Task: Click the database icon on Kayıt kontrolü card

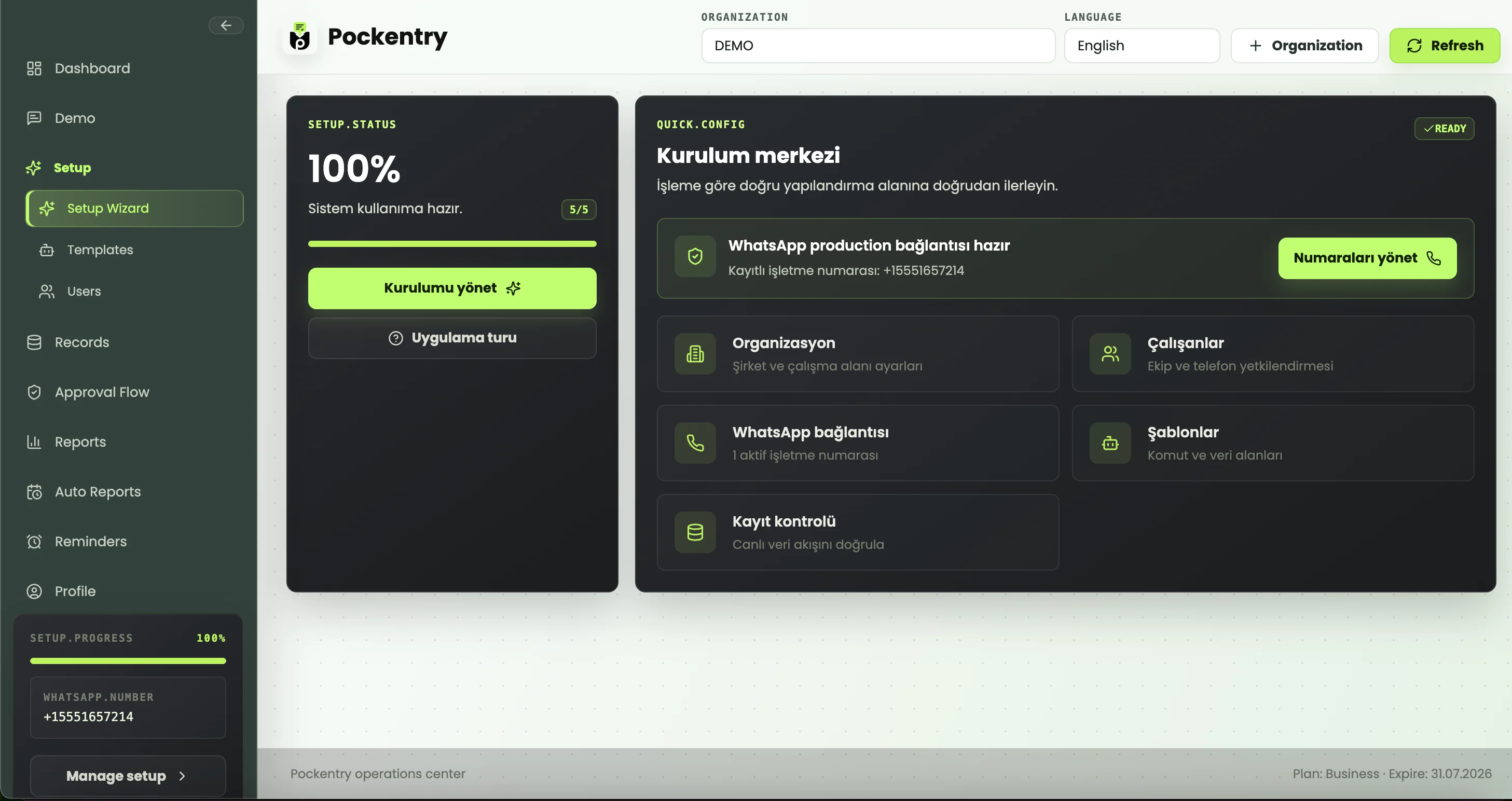Action: [x=695, y=532]
